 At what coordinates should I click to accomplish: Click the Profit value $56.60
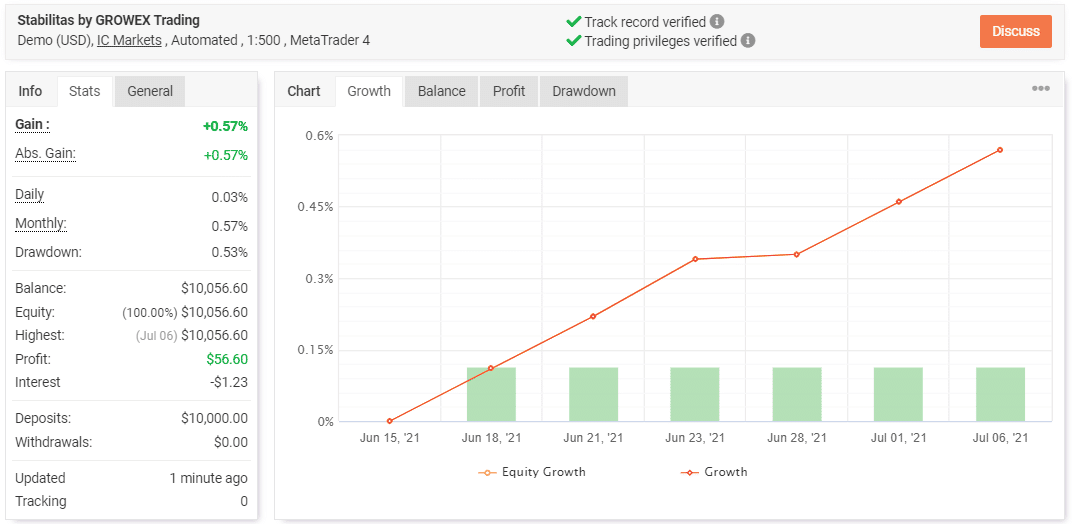click(227, 359)
